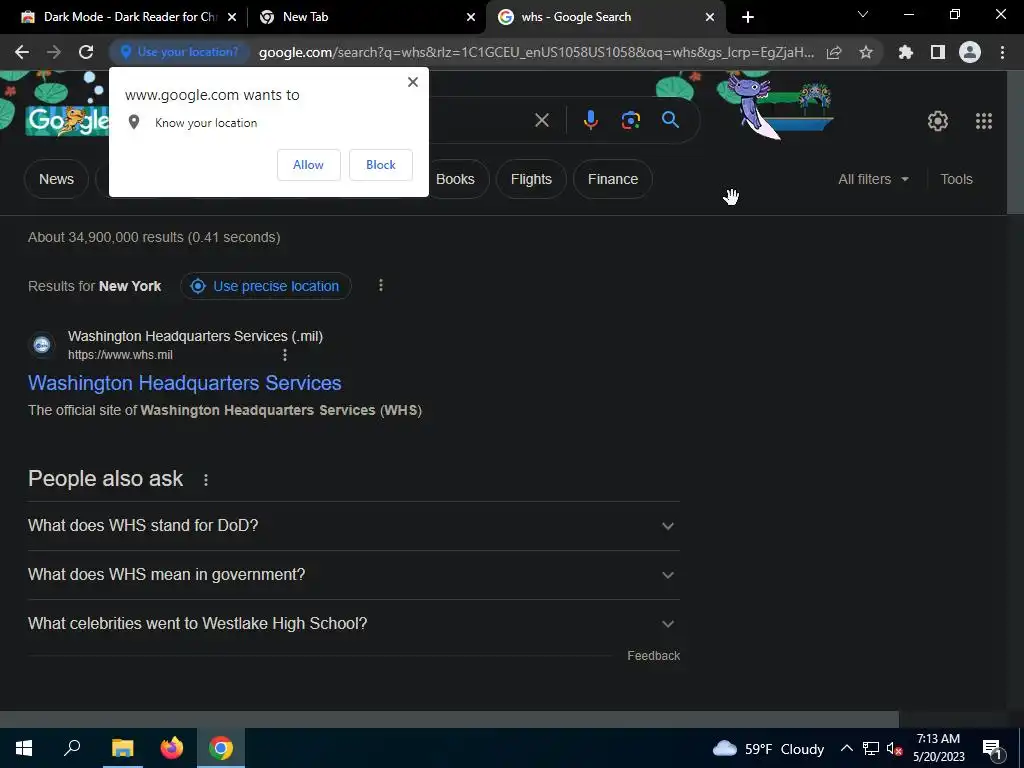Switch to the New Tab tab
Image resolution: width=1024 pixels, height=768 pixels.
click(x=366, y=17)
